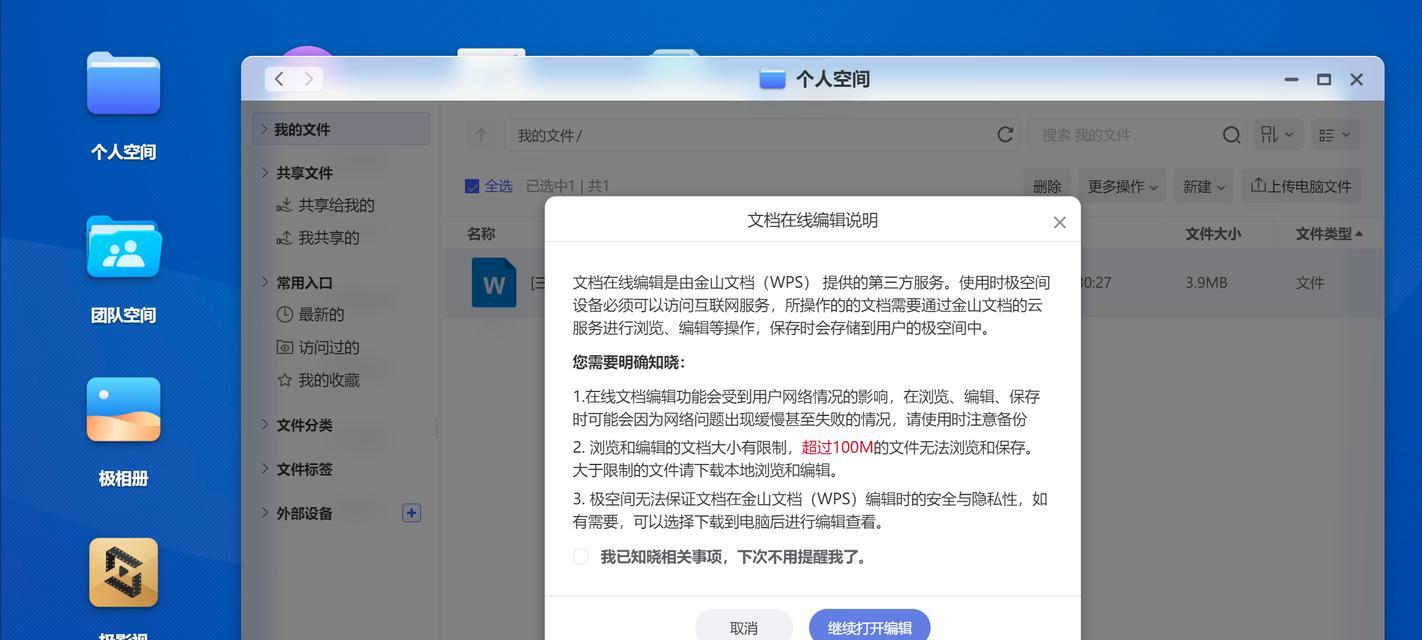Open 我的收藏 favorites
The image size is (1422, 640).
point(318,380)
